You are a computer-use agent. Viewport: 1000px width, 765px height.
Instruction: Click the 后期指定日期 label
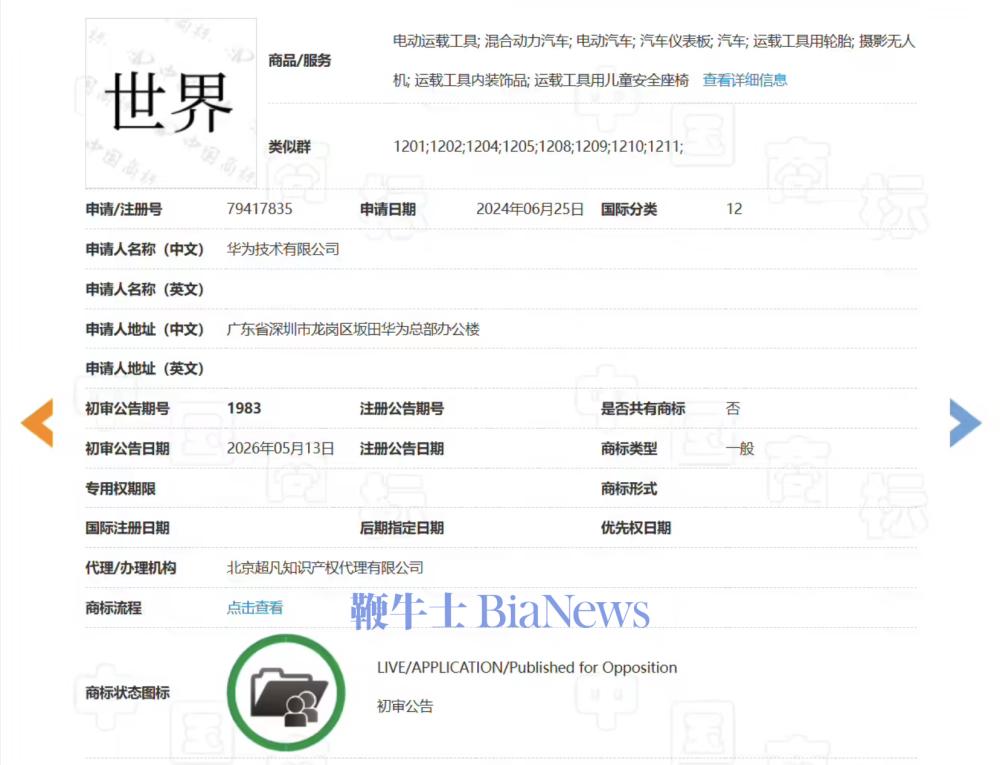click(x=402, y=528)
